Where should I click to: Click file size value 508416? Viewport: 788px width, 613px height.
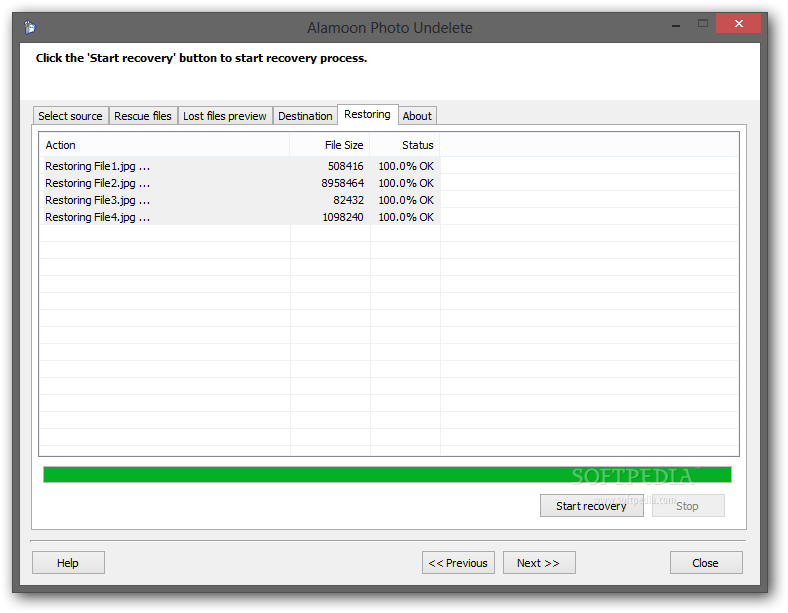tap(346, 166)
